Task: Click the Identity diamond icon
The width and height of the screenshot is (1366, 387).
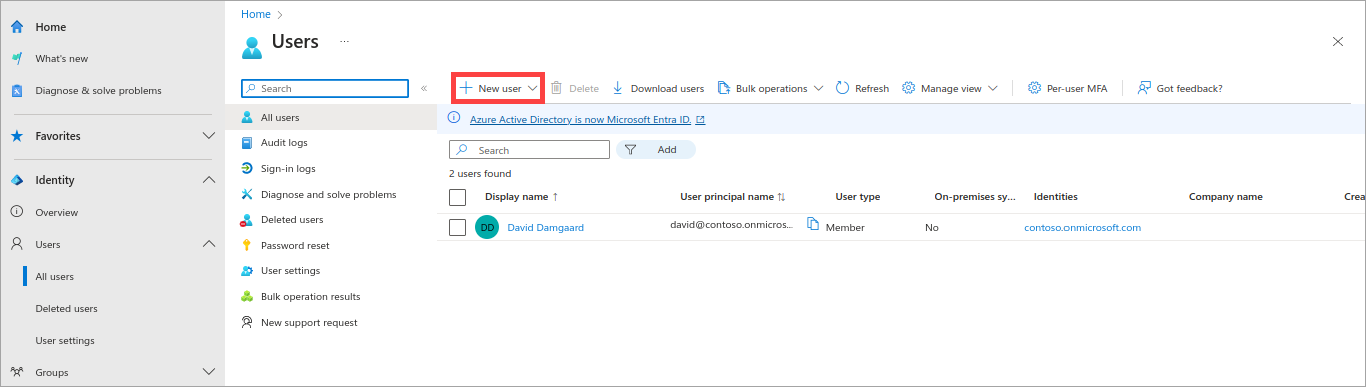Action: (17, 180)
